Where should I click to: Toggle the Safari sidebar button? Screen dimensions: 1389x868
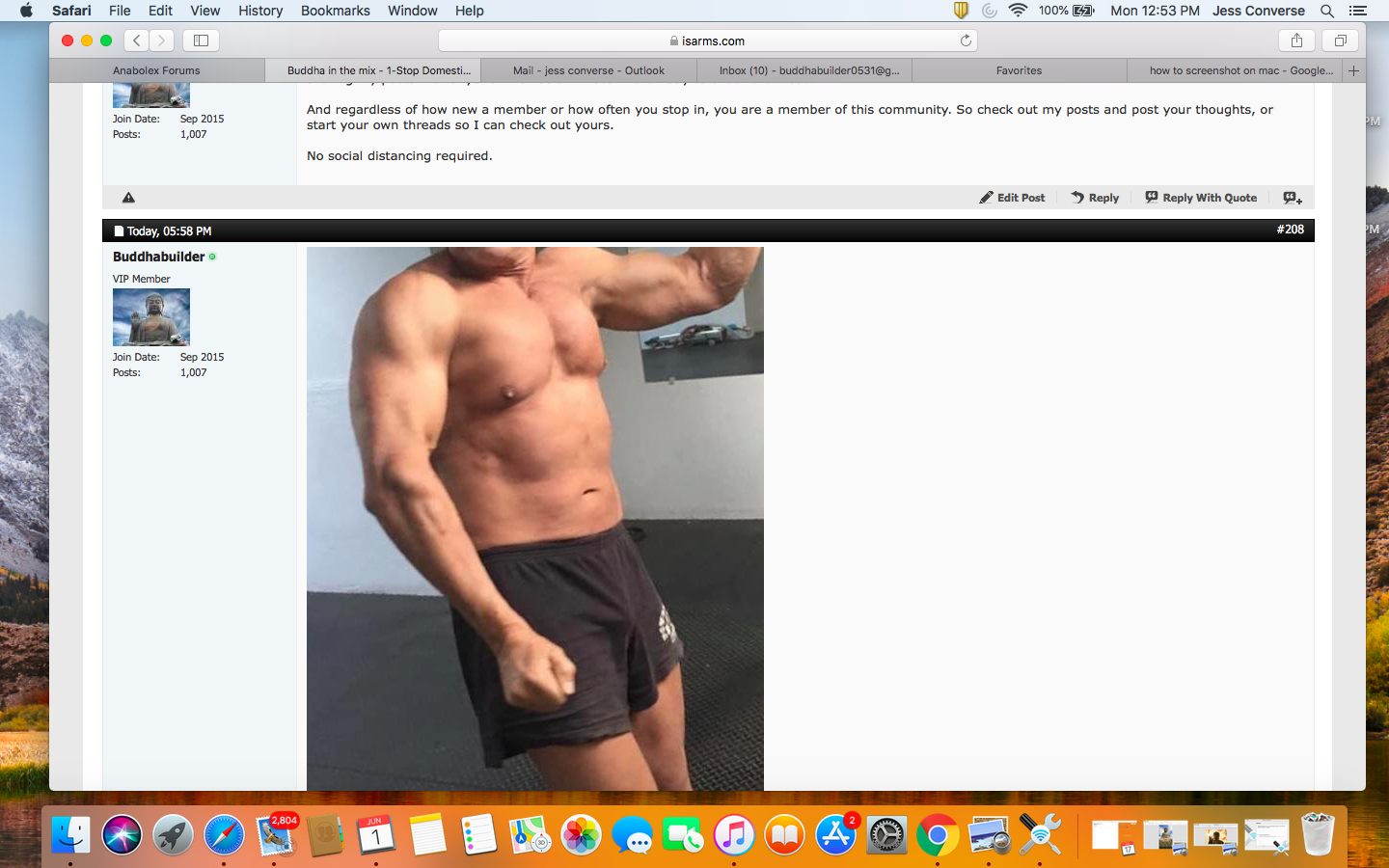pos(201,41)
